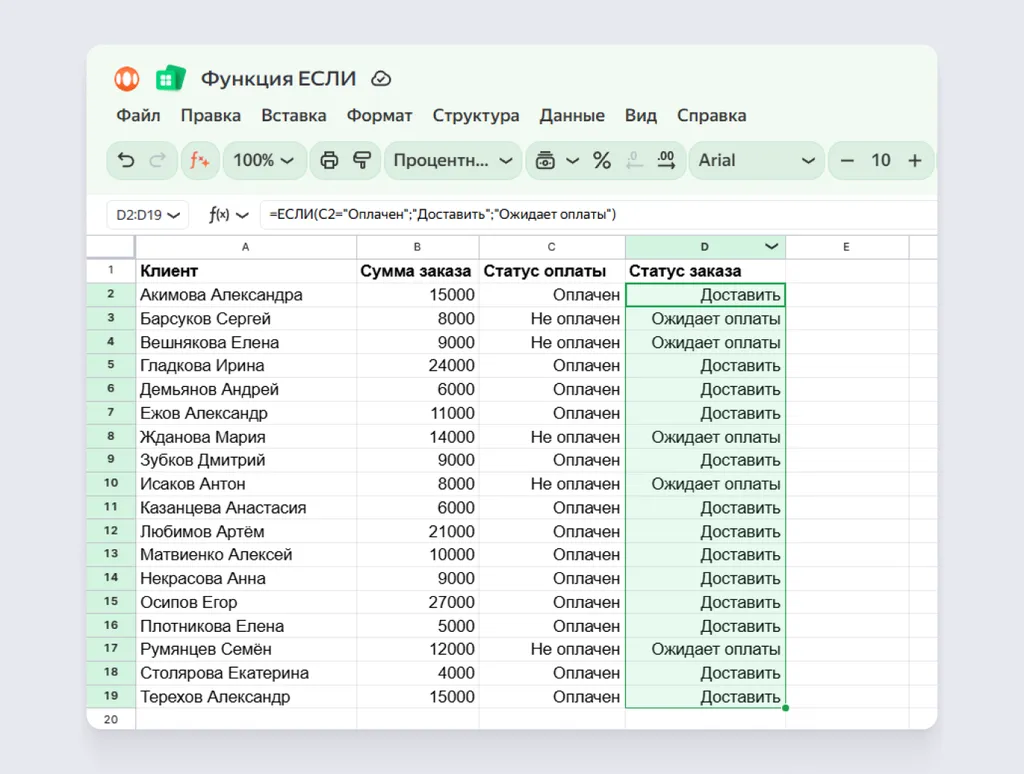The height and width of the screenshot is (774, 1024).
Task: Select the paint format roller icon
Action: point(362,160)
